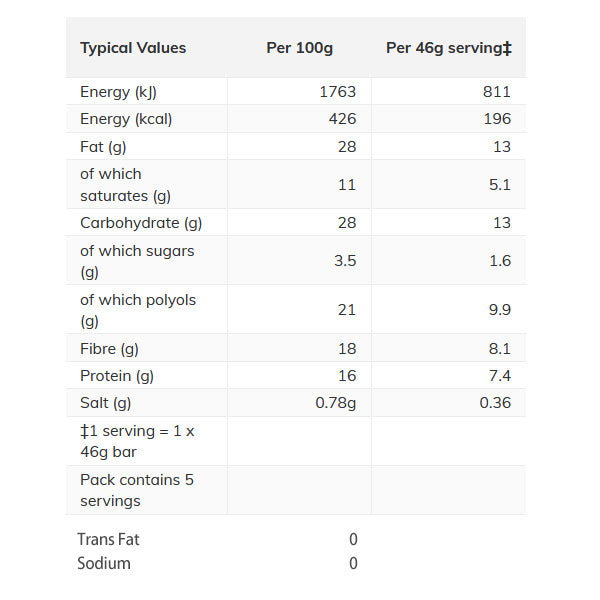
Task: Select the Energy (kcal) row label
Action: [x=126, y=119]
